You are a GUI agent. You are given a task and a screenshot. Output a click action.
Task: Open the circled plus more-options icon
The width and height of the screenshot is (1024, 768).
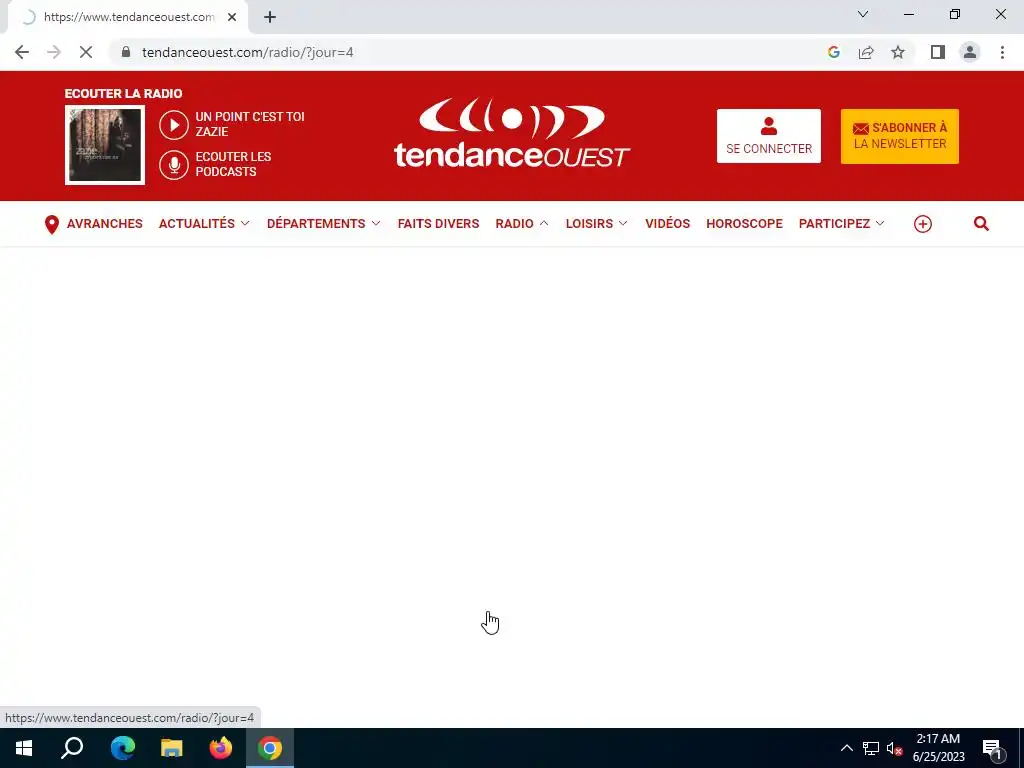tap(923, 224)
